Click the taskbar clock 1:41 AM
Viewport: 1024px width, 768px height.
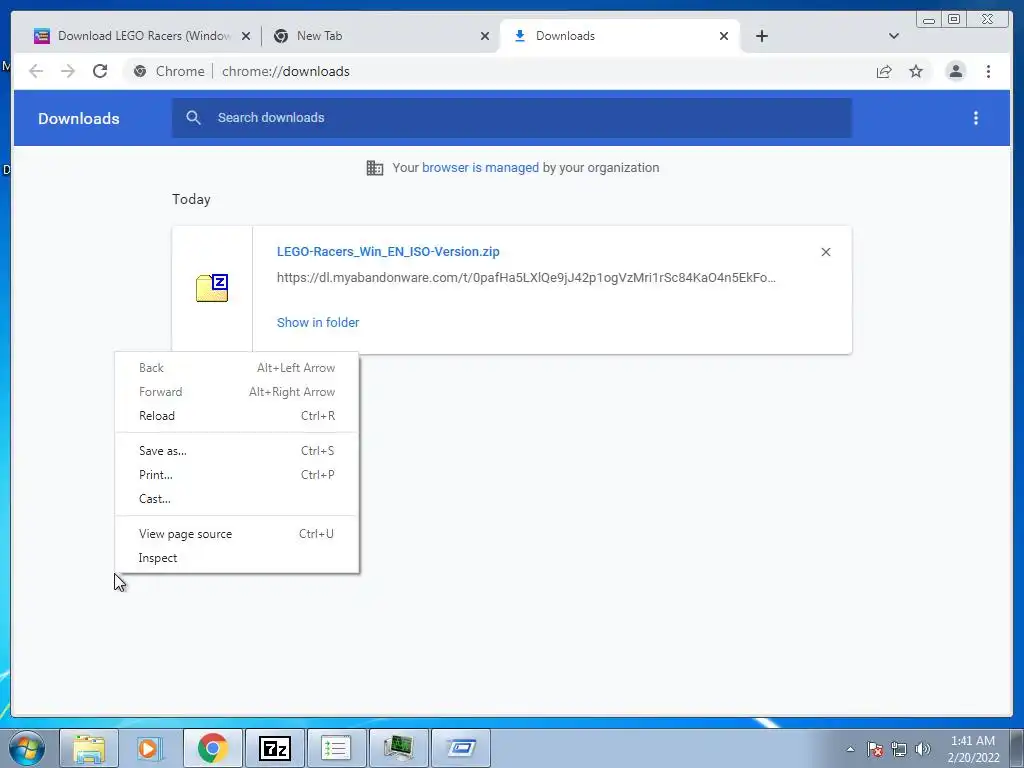(x=973, y=749)
